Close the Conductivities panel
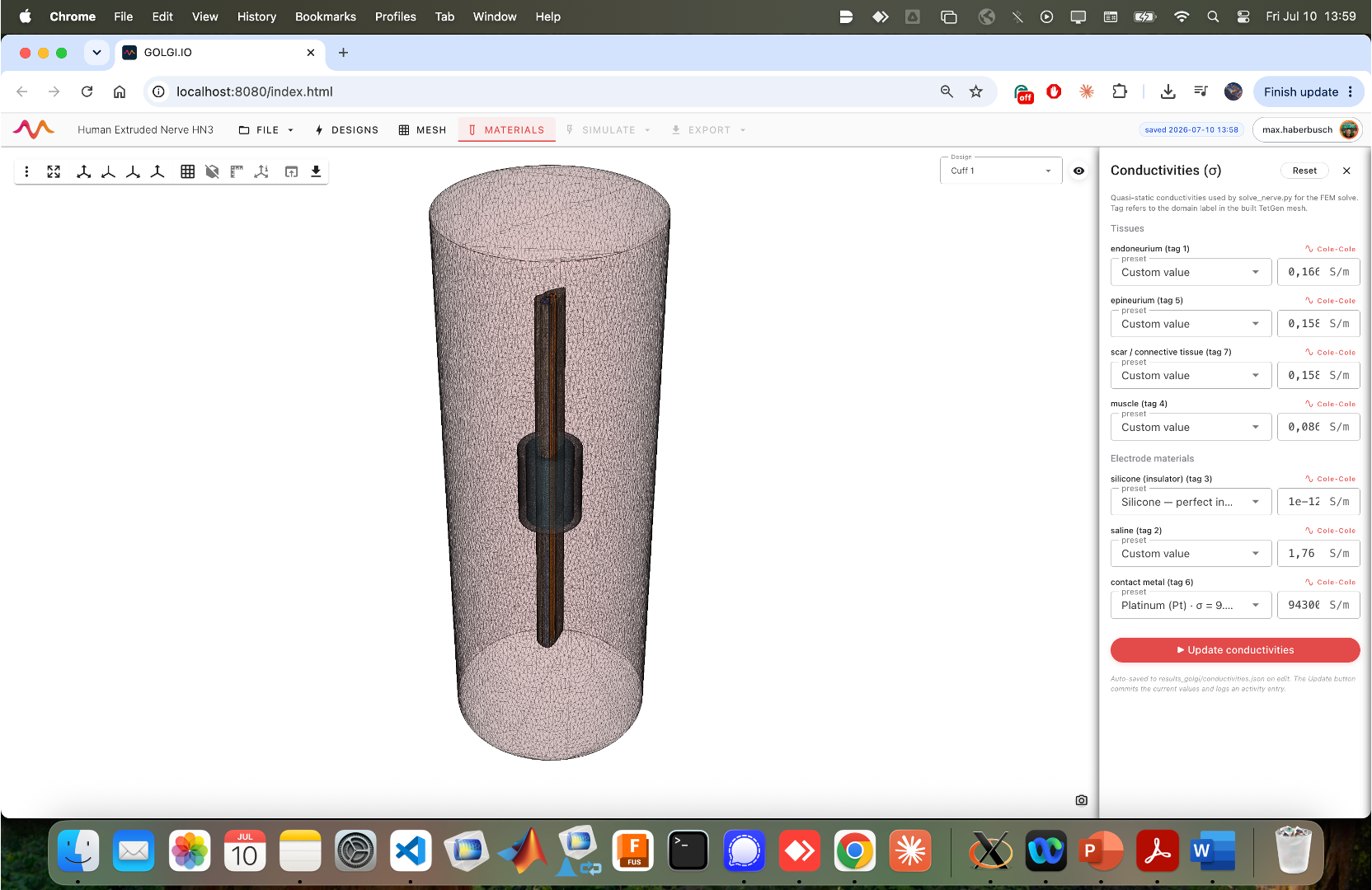Viewport: 1372px width, 890px height. [1346, 171]
